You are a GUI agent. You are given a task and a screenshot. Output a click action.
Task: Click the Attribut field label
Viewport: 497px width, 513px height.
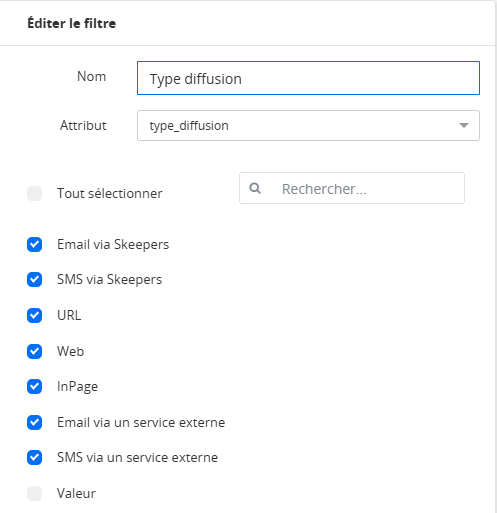(x=83, y=125)
